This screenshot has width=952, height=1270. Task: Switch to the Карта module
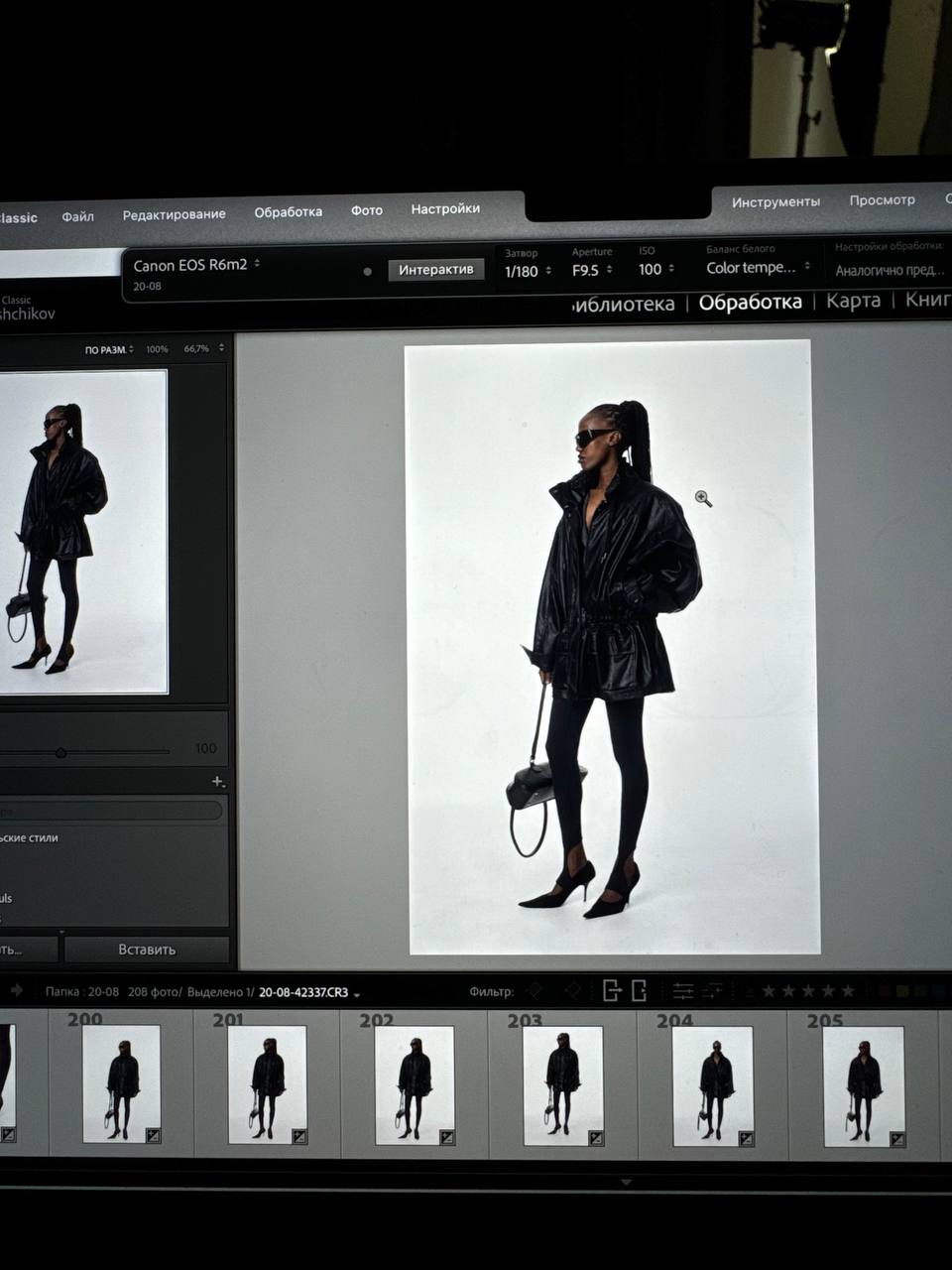[x=853, y=300]
